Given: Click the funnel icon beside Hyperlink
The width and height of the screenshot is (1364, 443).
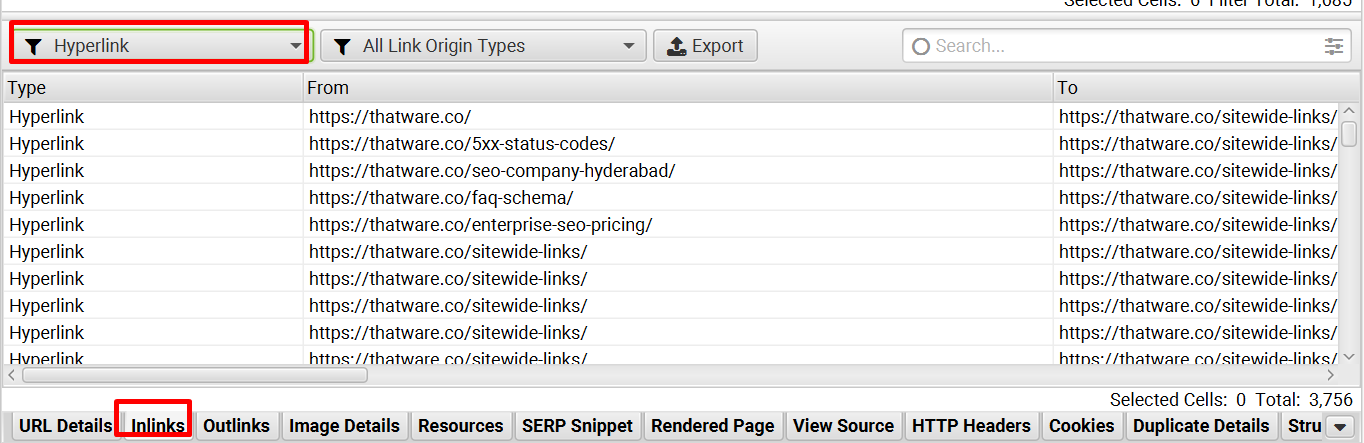Looking at the screenshot, I should (x=33, y=46).
